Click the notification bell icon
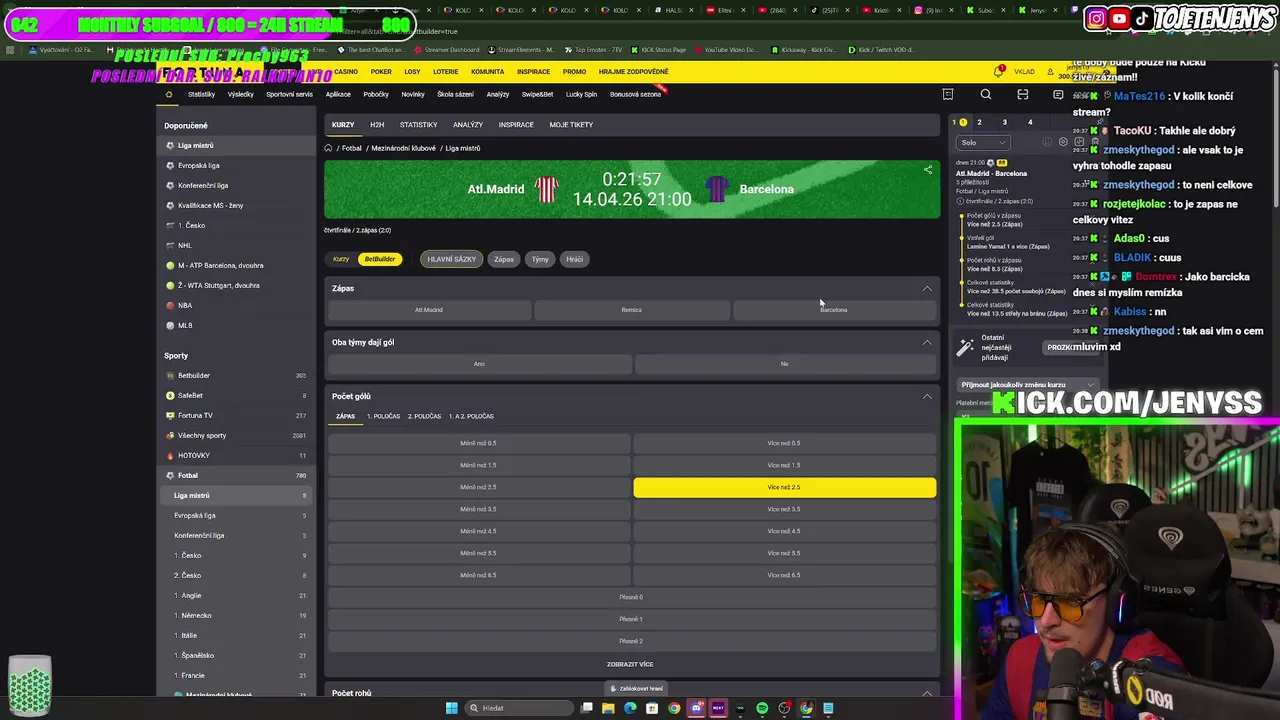This screenshot has height=720, width=1280. (998, 71)
